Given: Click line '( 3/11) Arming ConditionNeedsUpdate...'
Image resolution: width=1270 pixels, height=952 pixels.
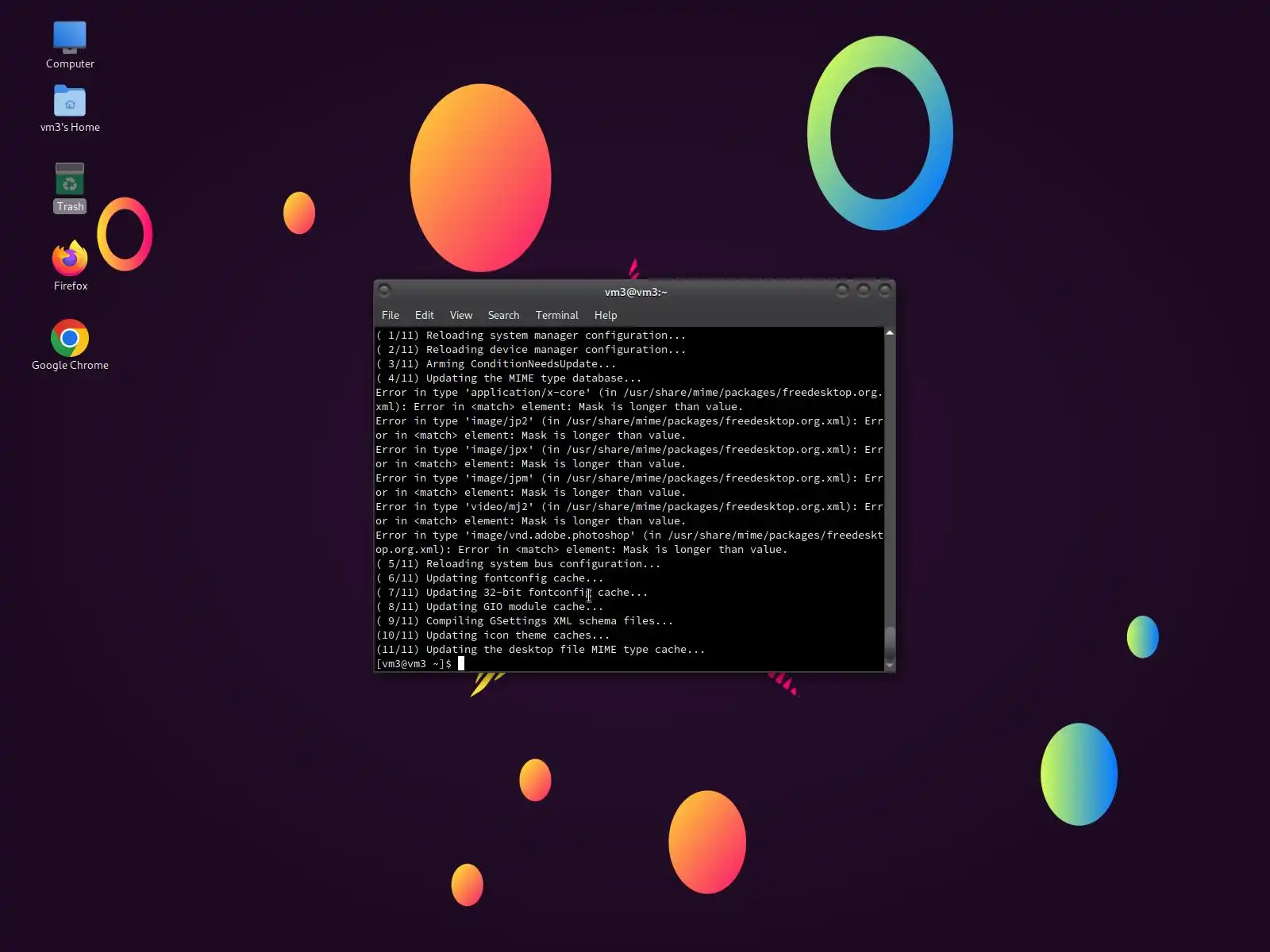Looking at the screenshot, I should [496, 364].
